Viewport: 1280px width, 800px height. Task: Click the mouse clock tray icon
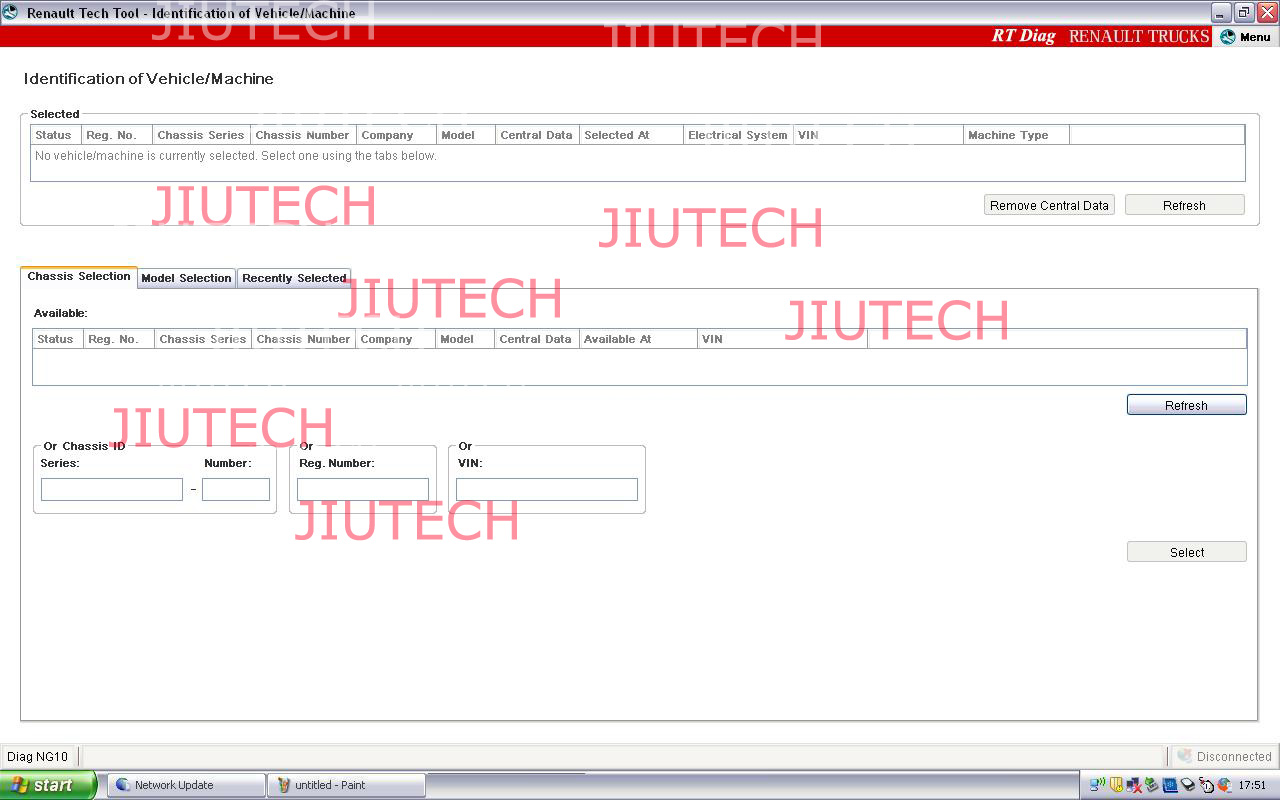coord(1206,785)
